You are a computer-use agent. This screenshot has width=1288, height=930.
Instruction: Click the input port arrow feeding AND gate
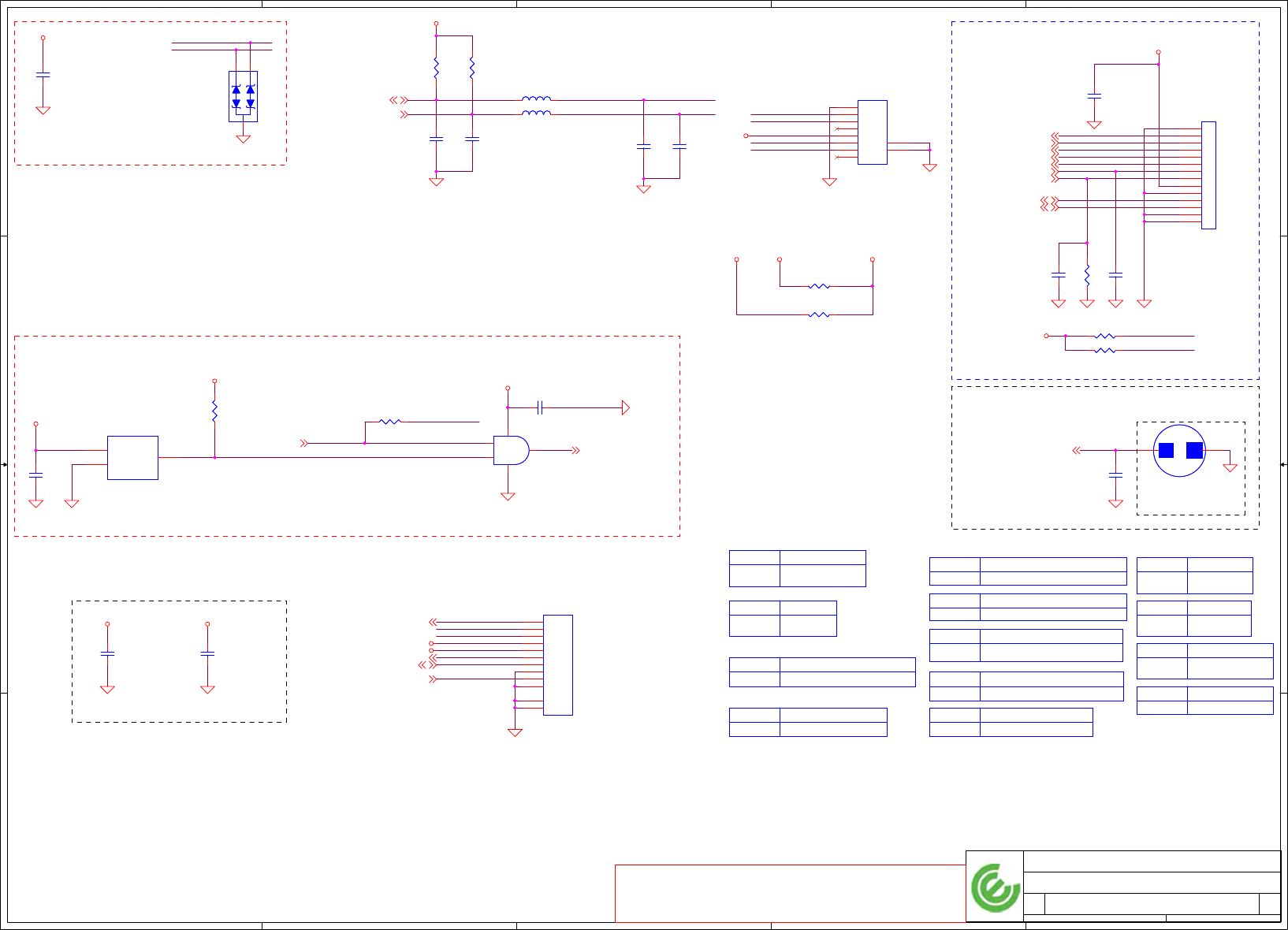click(304, 443)
